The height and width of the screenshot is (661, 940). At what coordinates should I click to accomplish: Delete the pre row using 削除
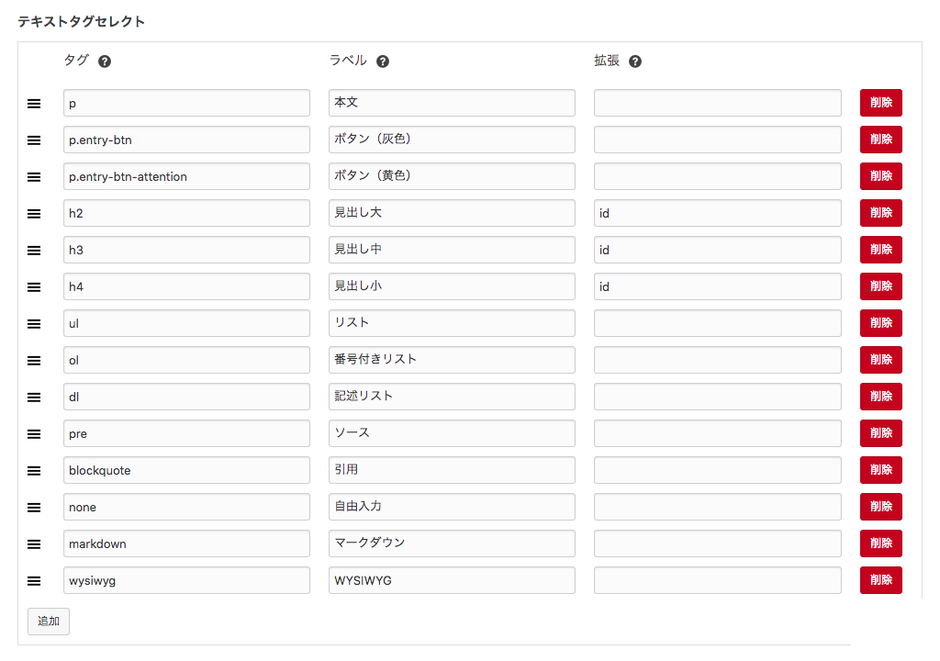point(880,433)
